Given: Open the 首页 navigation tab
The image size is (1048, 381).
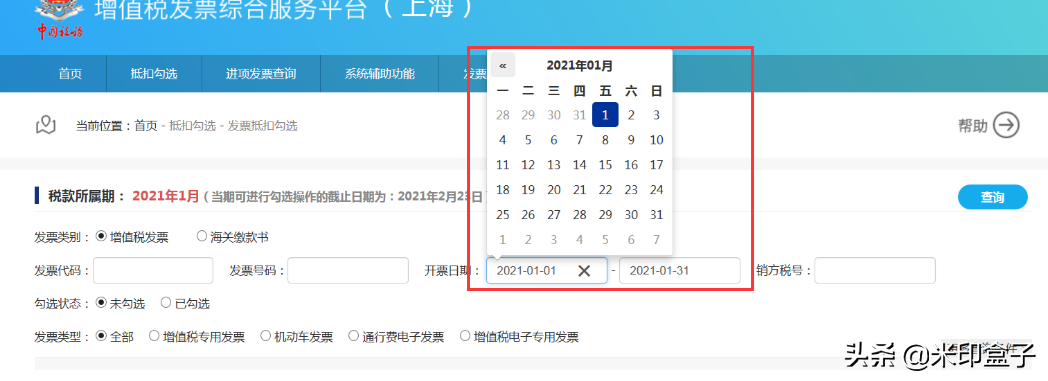Looking at the screenshot, I should coord(70,74).
